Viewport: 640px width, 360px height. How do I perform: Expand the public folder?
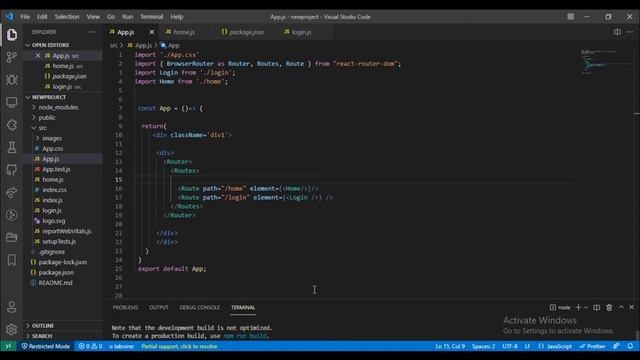[34, 118]
